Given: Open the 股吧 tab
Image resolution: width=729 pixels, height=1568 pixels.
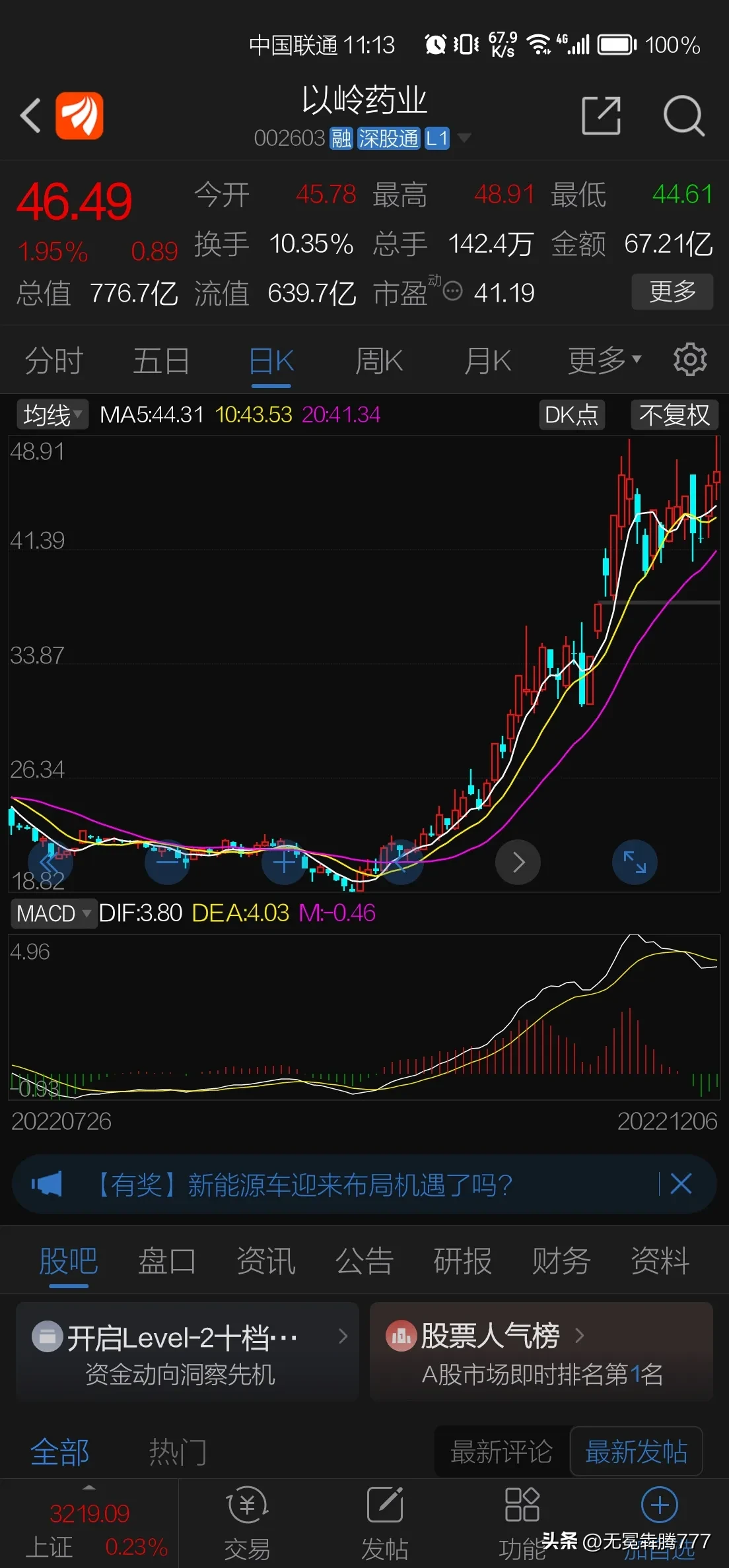Looking at the screenshot, I should pos(69,1261).
